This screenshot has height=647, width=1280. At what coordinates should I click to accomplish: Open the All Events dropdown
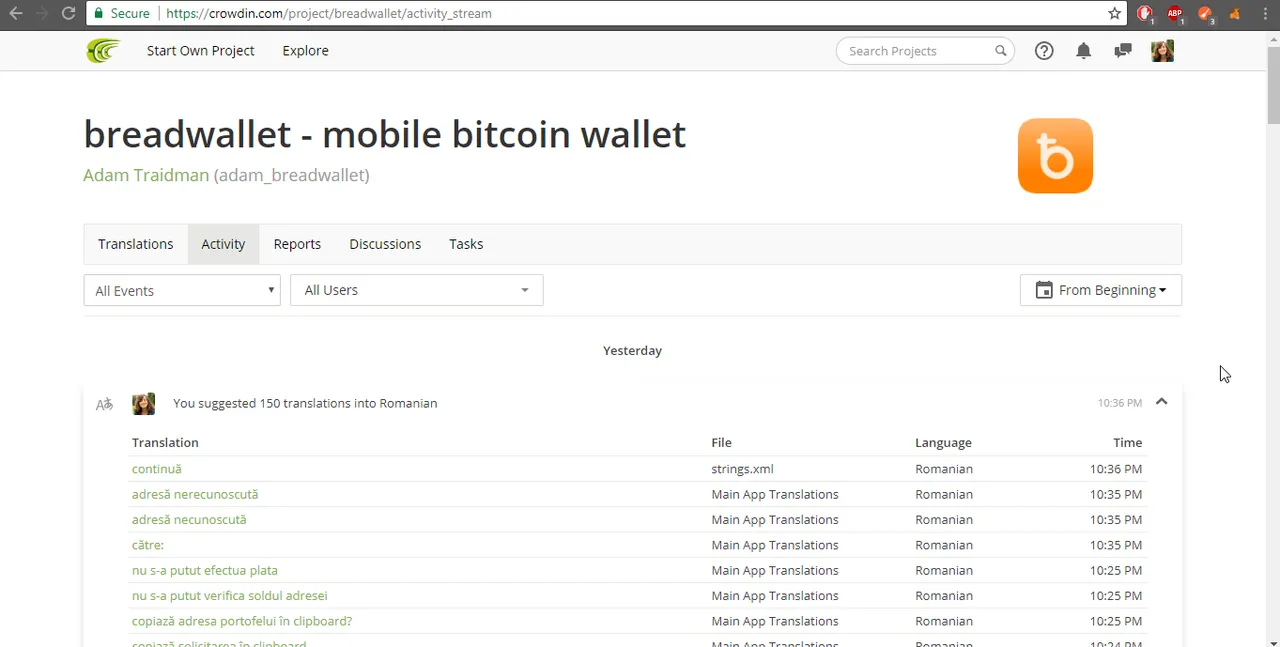[x=182, y=290]
